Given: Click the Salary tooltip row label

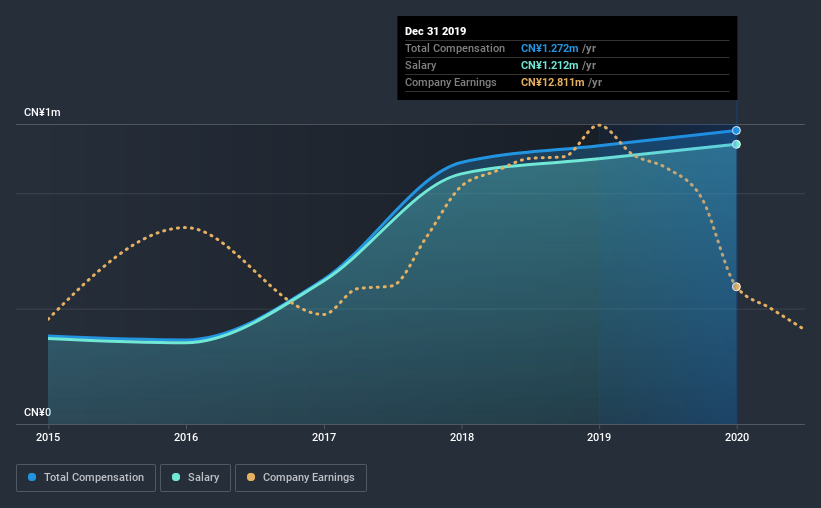Looking at the screenshot, I should [420, 65].
